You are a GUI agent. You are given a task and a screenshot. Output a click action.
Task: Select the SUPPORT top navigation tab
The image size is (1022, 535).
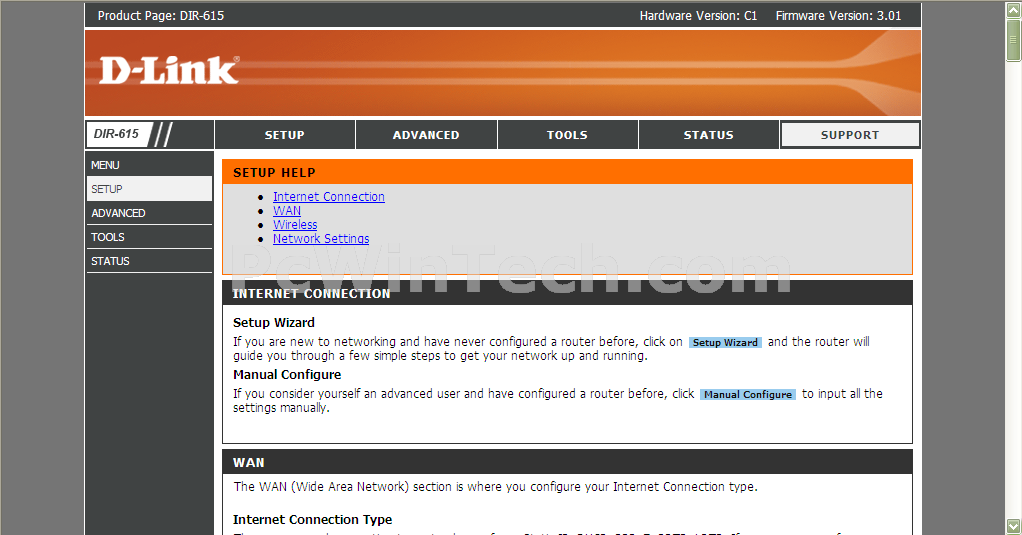coord(850,135)
